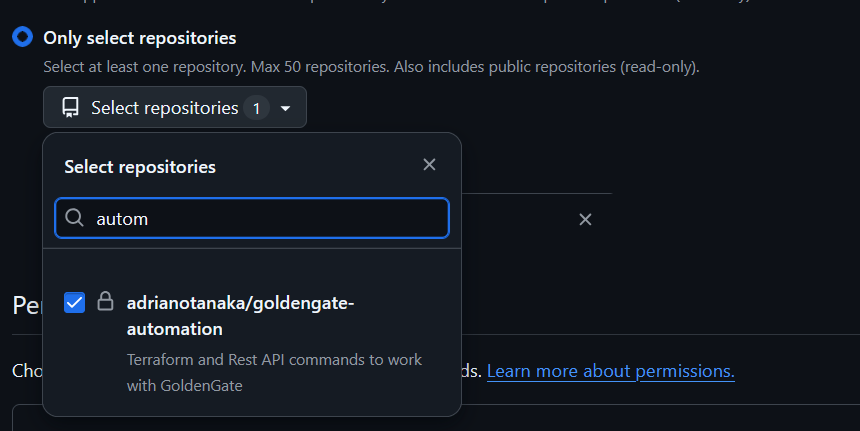Focus the search field containing "autom"
Viewport: 860px width, 431px height.
click(252, 218)
